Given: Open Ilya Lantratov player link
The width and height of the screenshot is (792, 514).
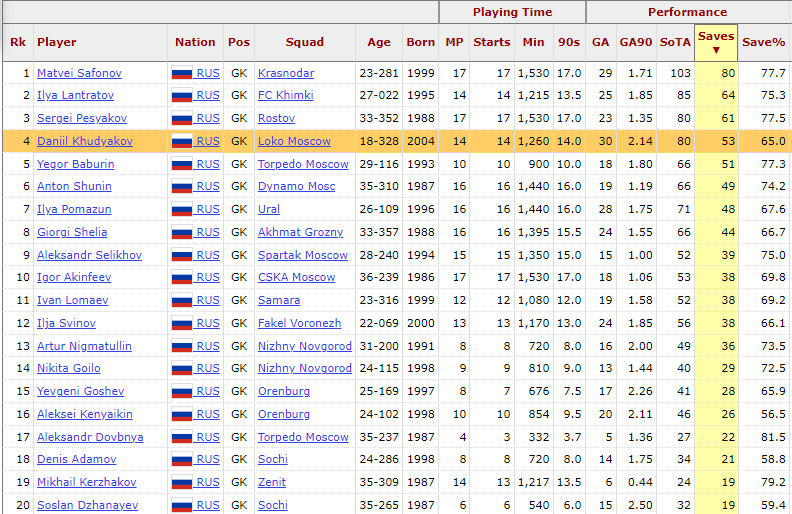Looking at the screenshot, I should [75, 95].
